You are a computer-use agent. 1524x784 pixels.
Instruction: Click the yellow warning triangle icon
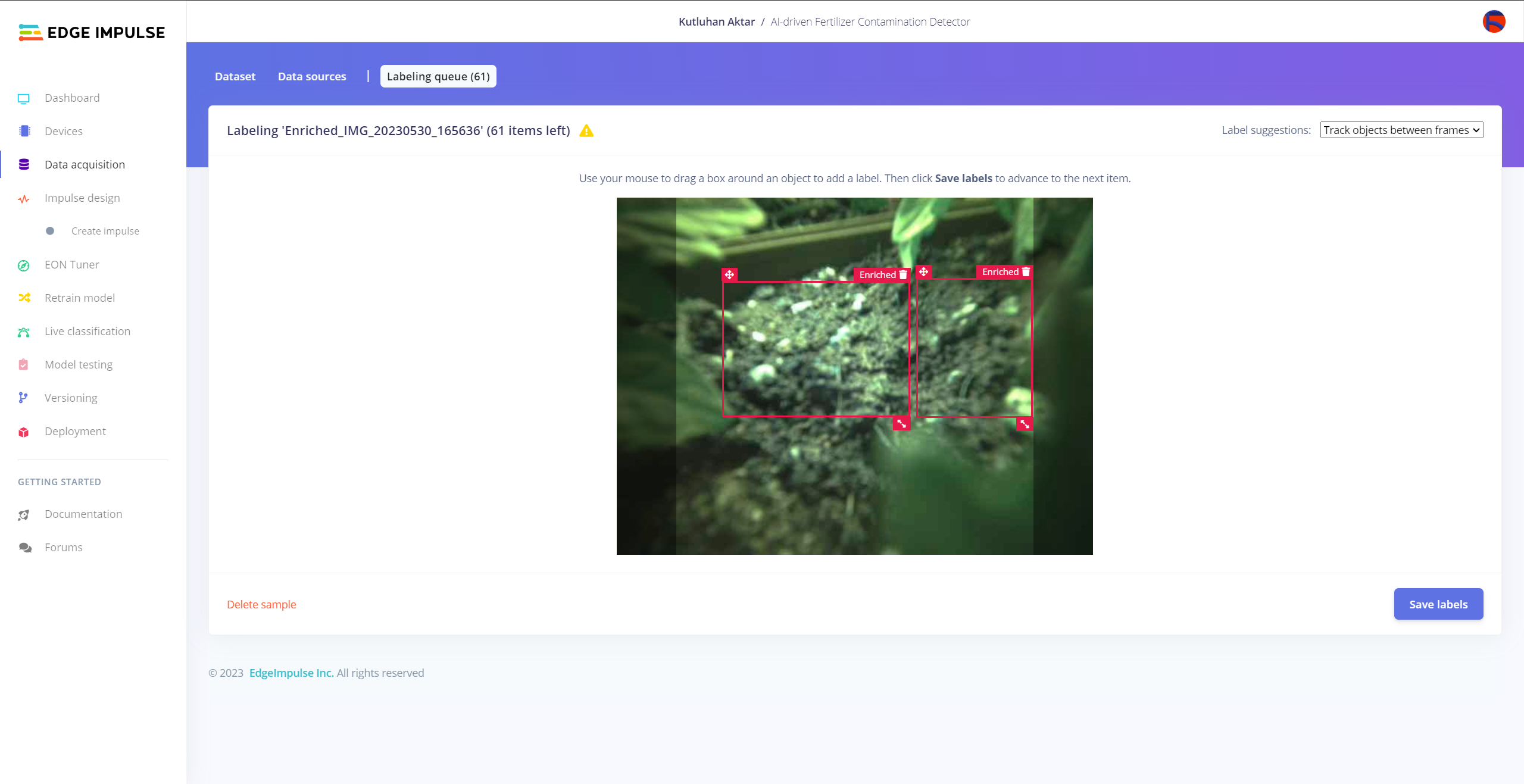pos(586,131)
